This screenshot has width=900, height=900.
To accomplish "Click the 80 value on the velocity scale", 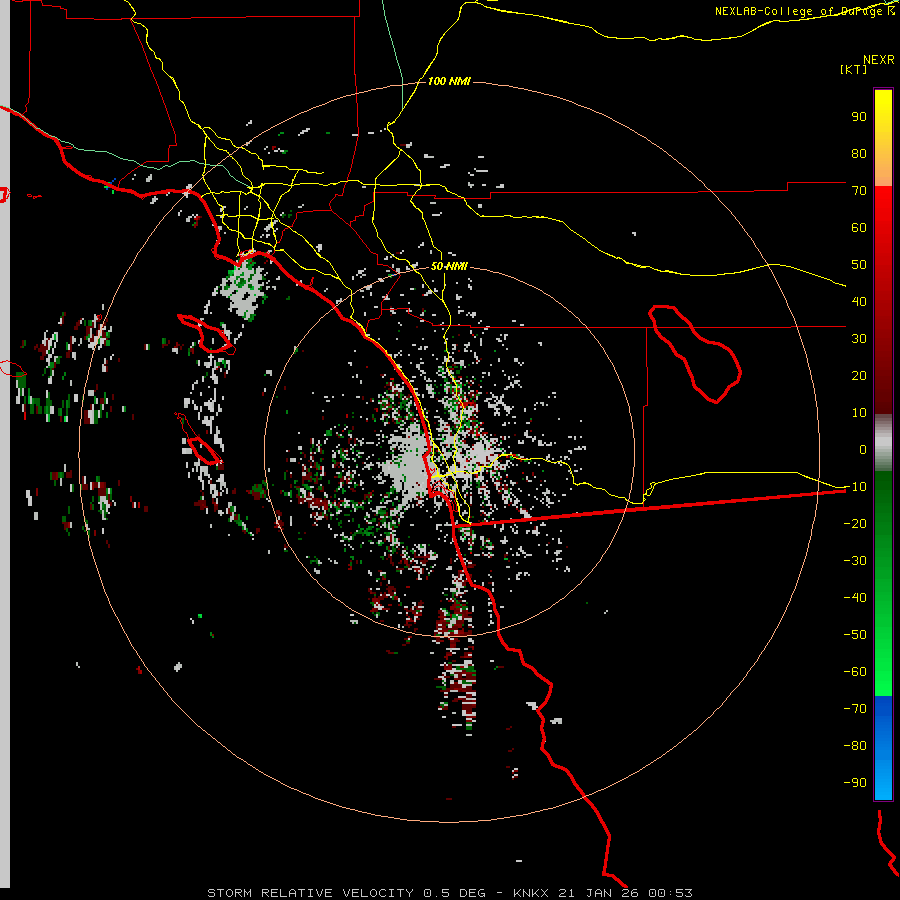I will tap(859, 154).
